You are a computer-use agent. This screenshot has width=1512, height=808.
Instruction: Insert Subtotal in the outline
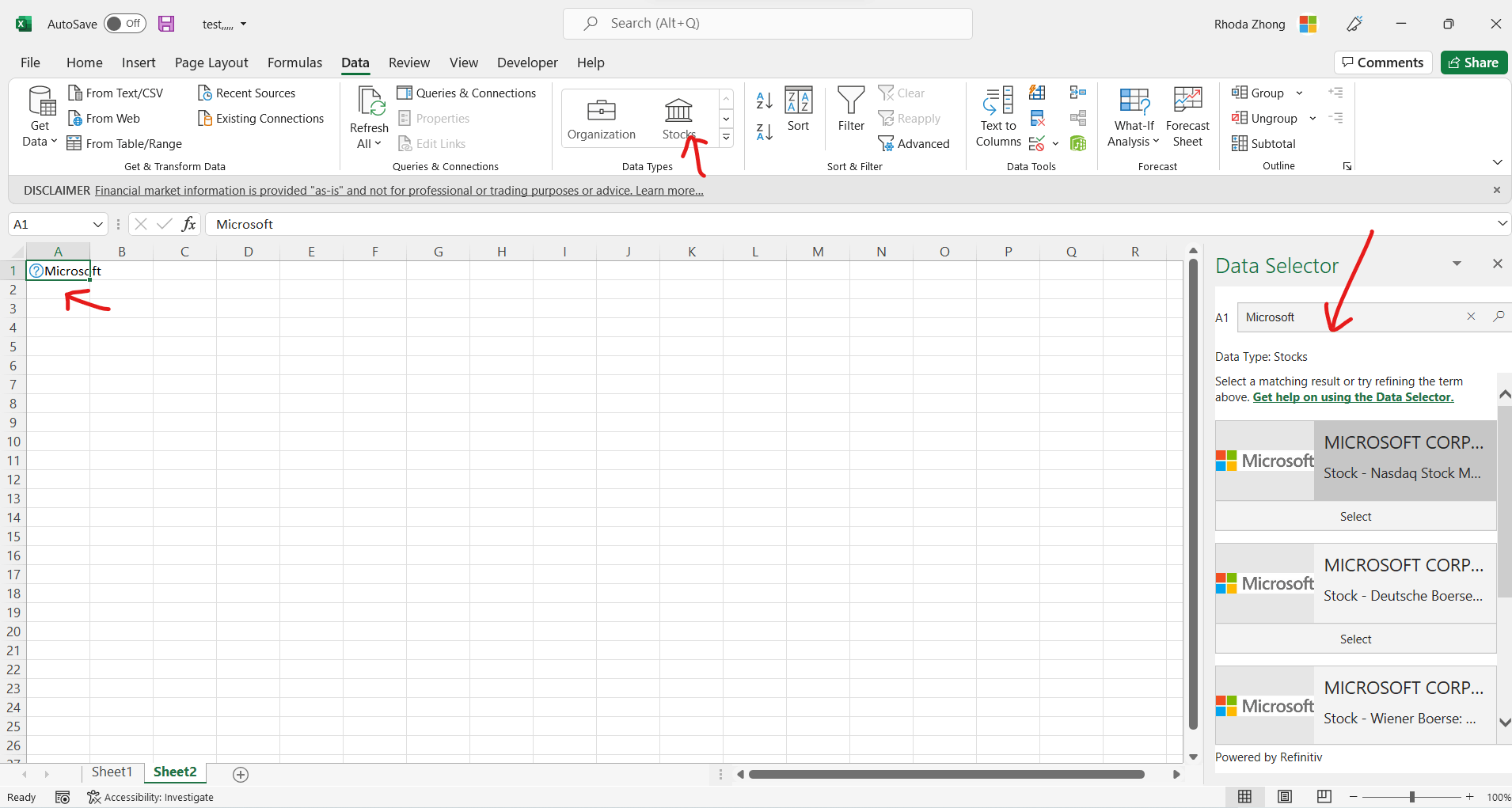coord(1263,144)
